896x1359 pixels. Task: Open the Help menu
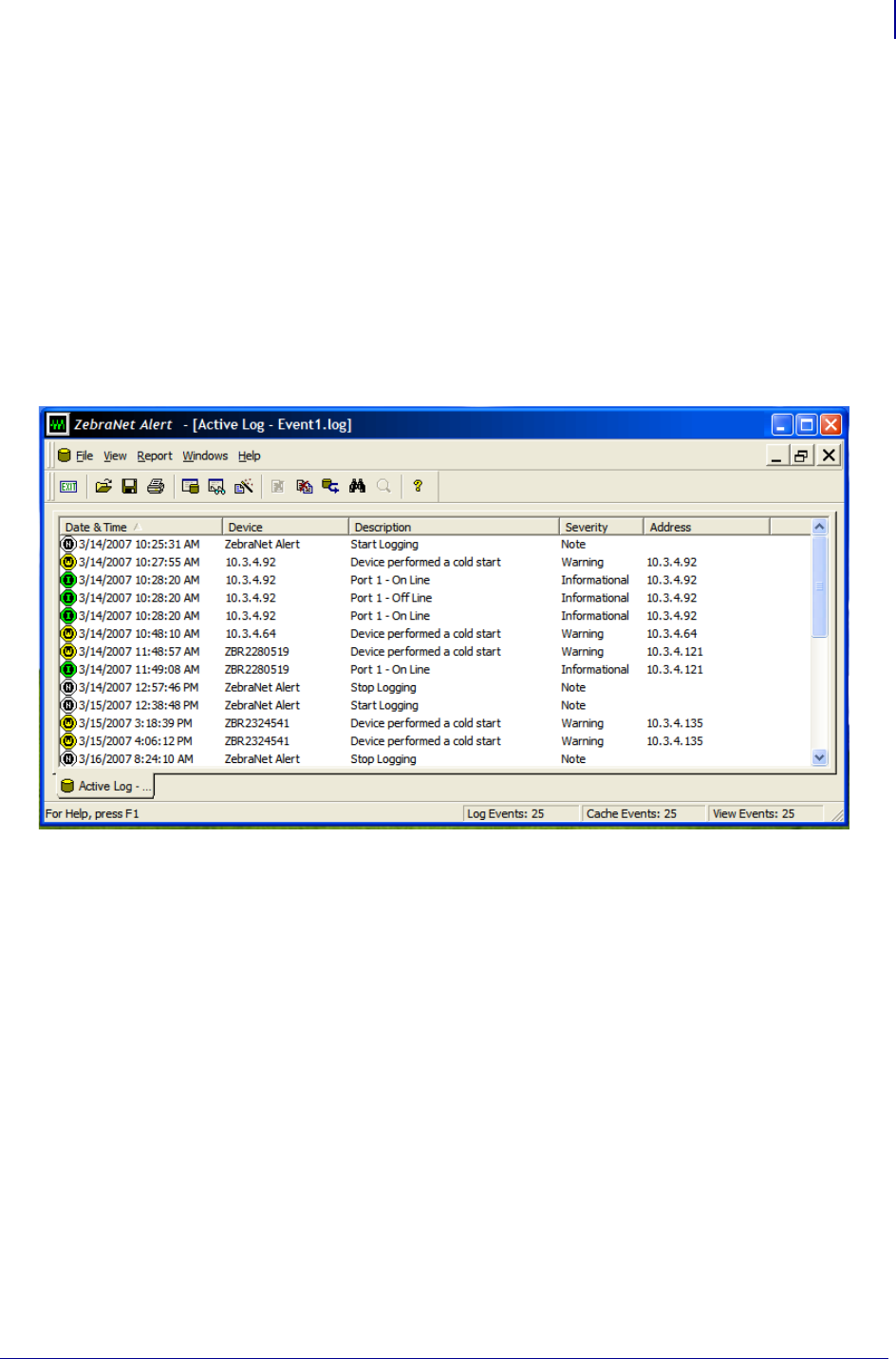click(x=250, y=456)
